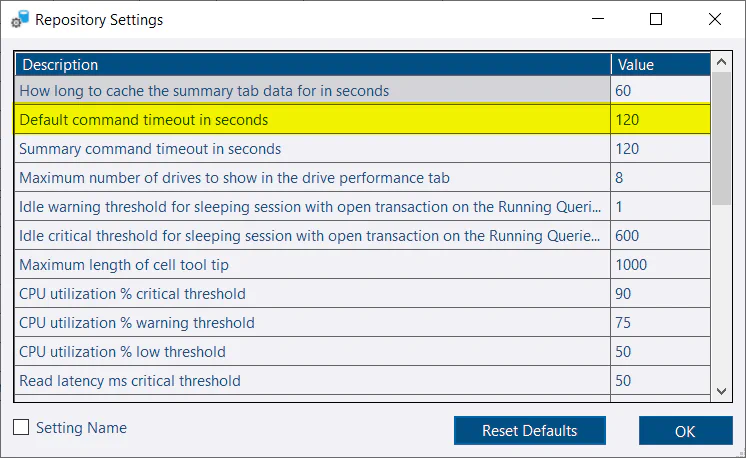This screenshot has width=746, height=458.
Task: Edit idle critical threshold value 600
Action: pyautogui.click(x=660, y=236)
